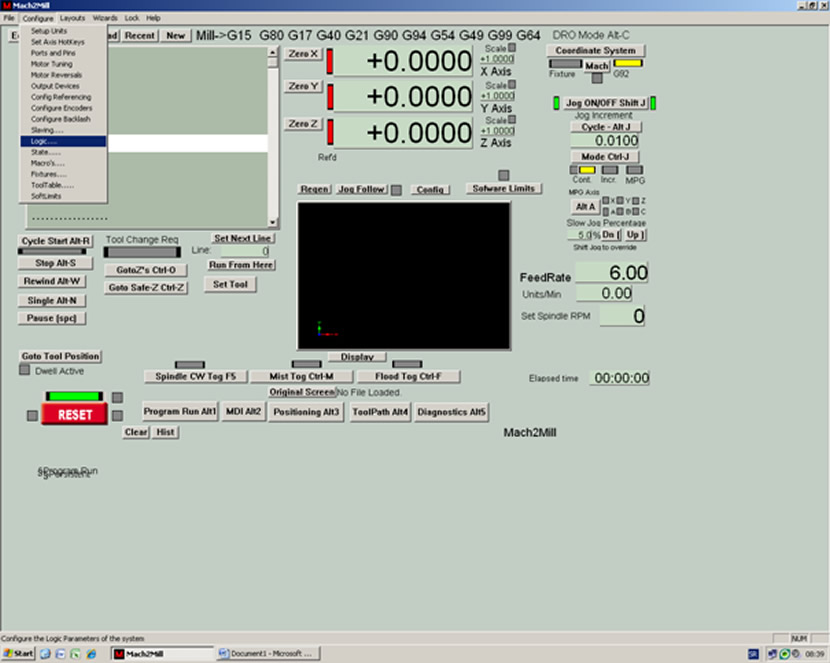Click the FeedRate value field
The width and height of the screenshot is (830, 663).
(612, 272)
